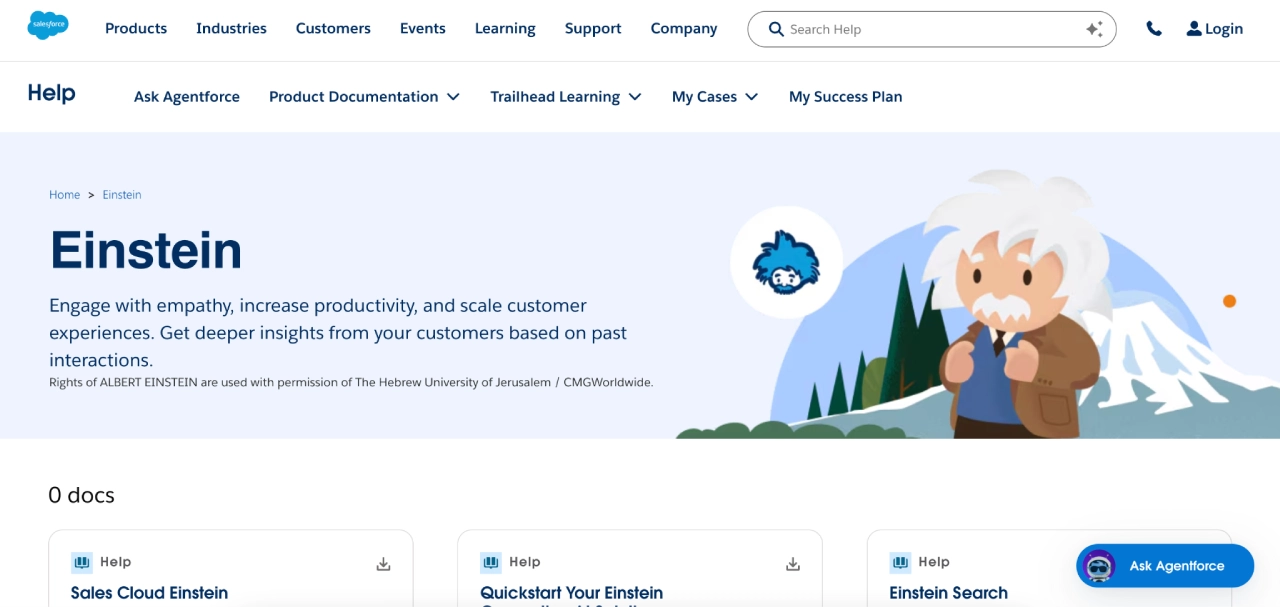Click inside the Search Help input field

click(900, 29)
